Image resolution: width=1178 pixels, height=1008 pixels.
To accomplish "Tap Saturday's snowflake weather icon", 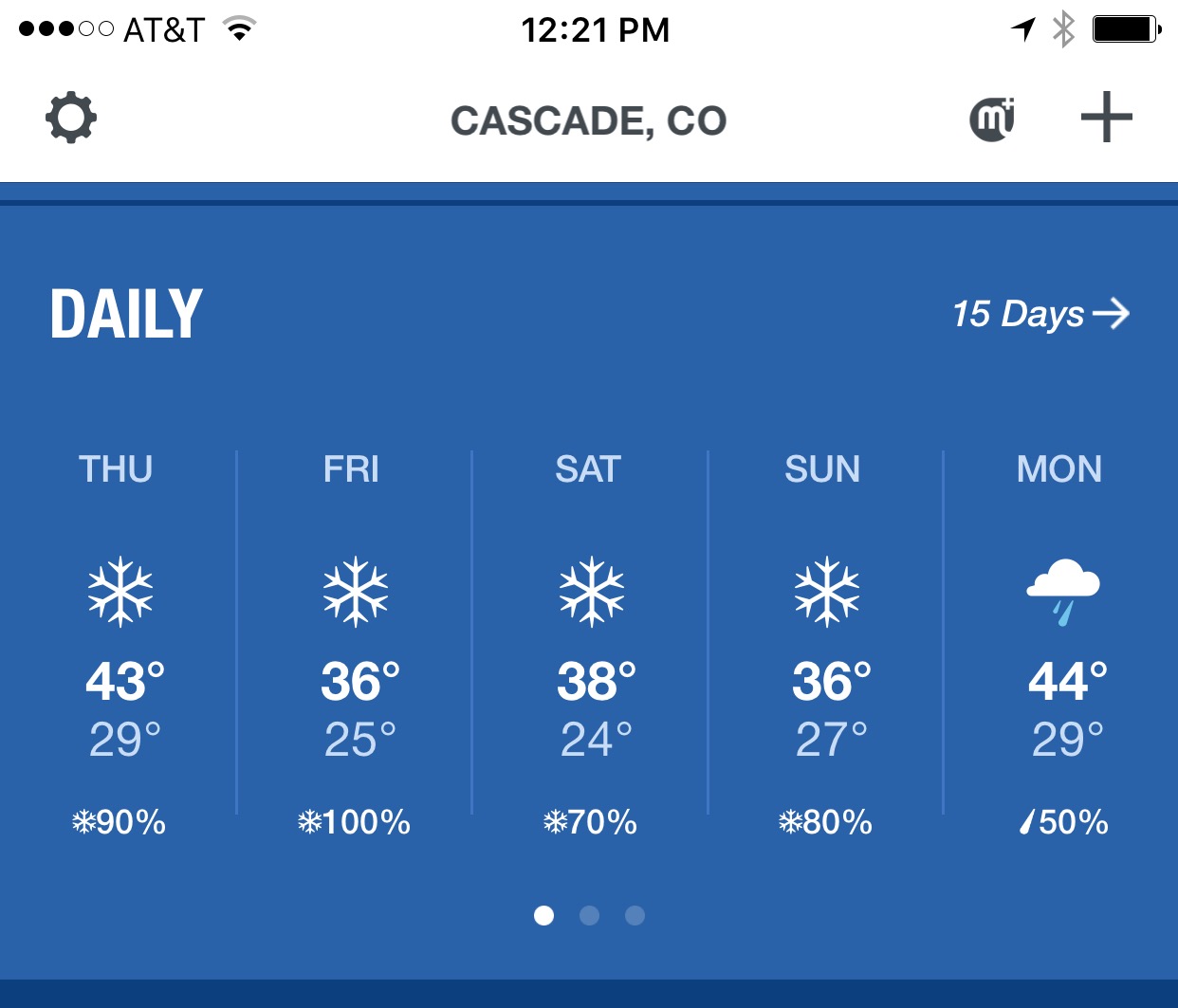I will (592, 592).
